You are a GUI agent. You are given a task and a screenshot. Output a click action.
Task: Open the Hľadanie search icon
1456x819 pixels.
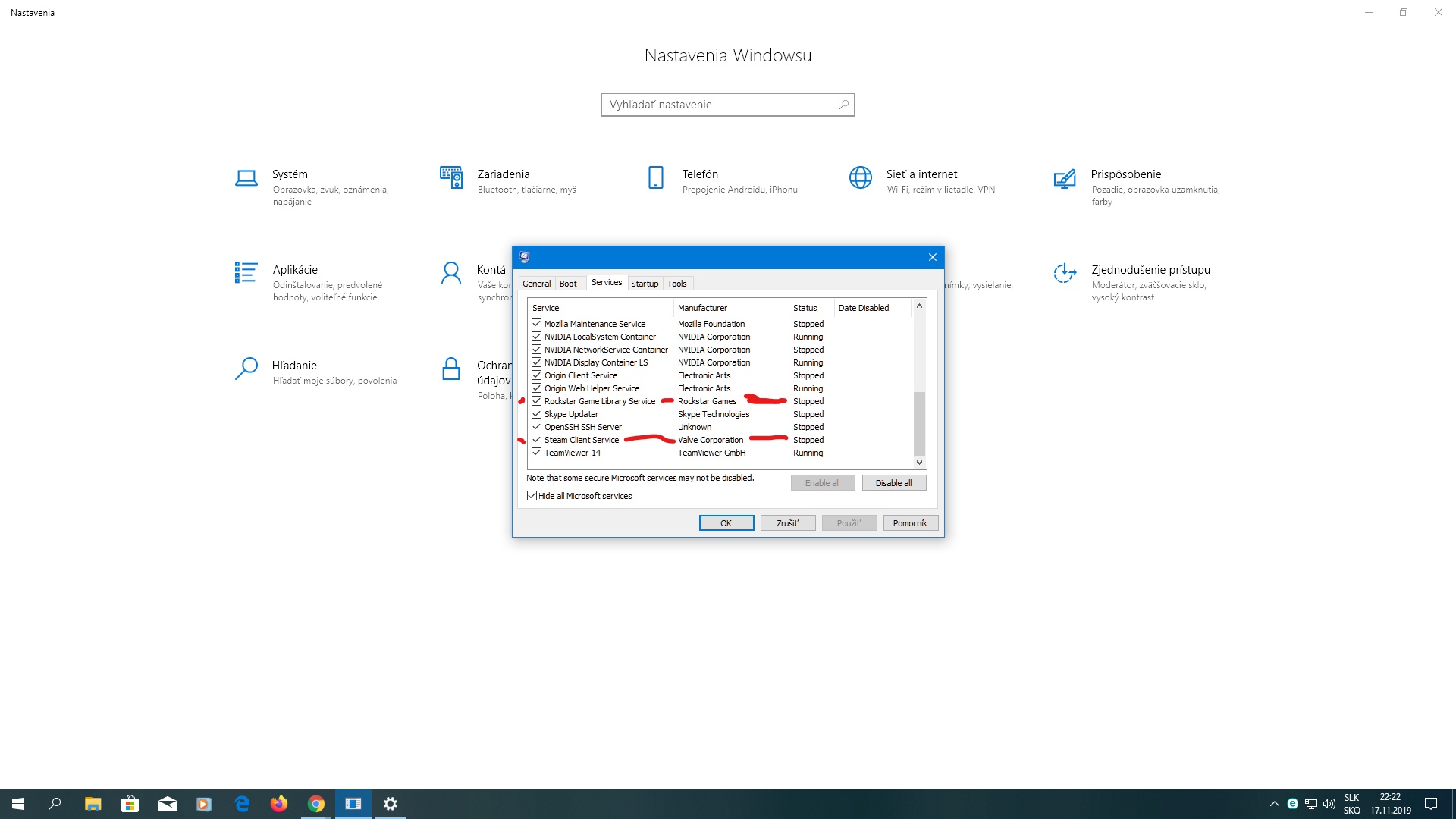(x=246, y=369)
